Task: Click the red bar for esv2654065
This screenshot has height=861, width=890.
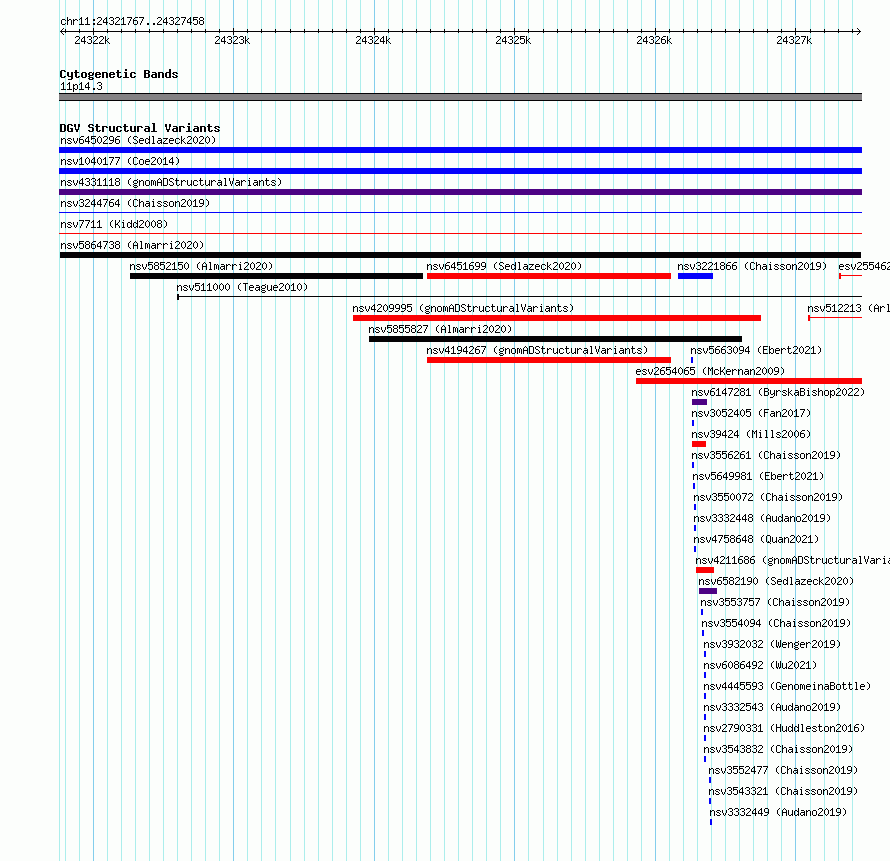Action: [x=749, y=381]
